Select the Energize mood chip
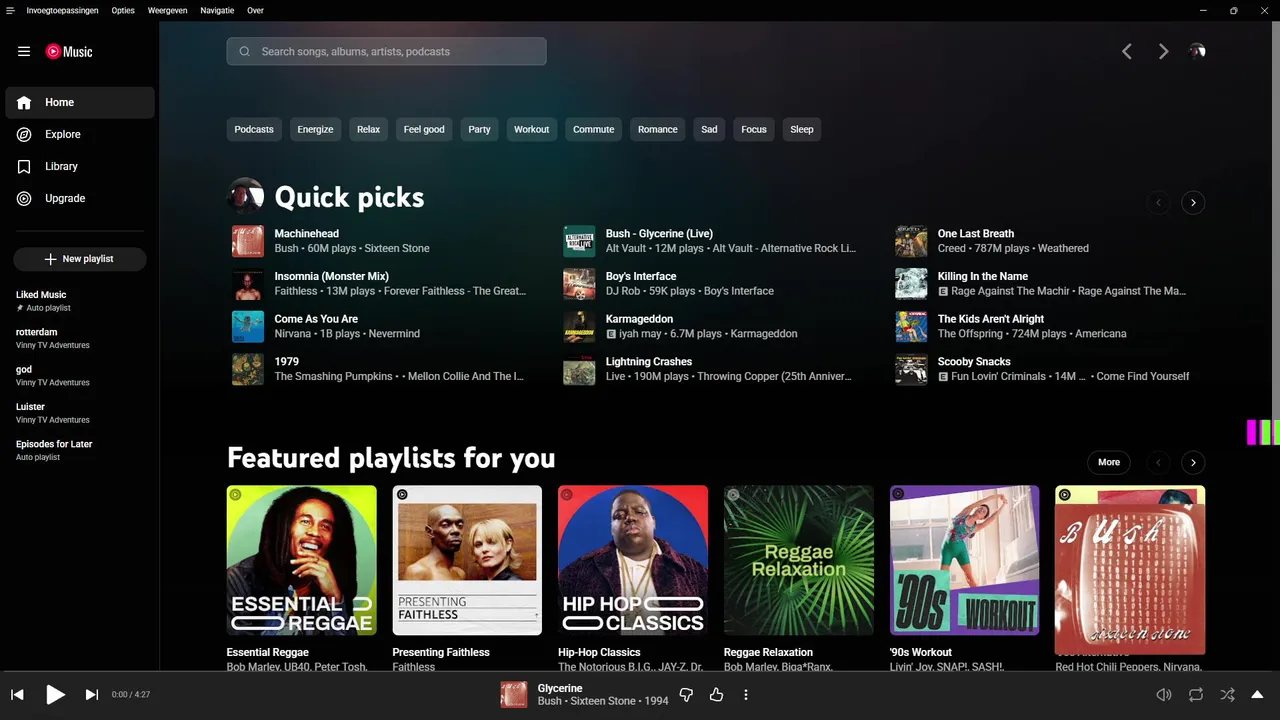The width and height of the screenshot is (1280, 720). 315,129
